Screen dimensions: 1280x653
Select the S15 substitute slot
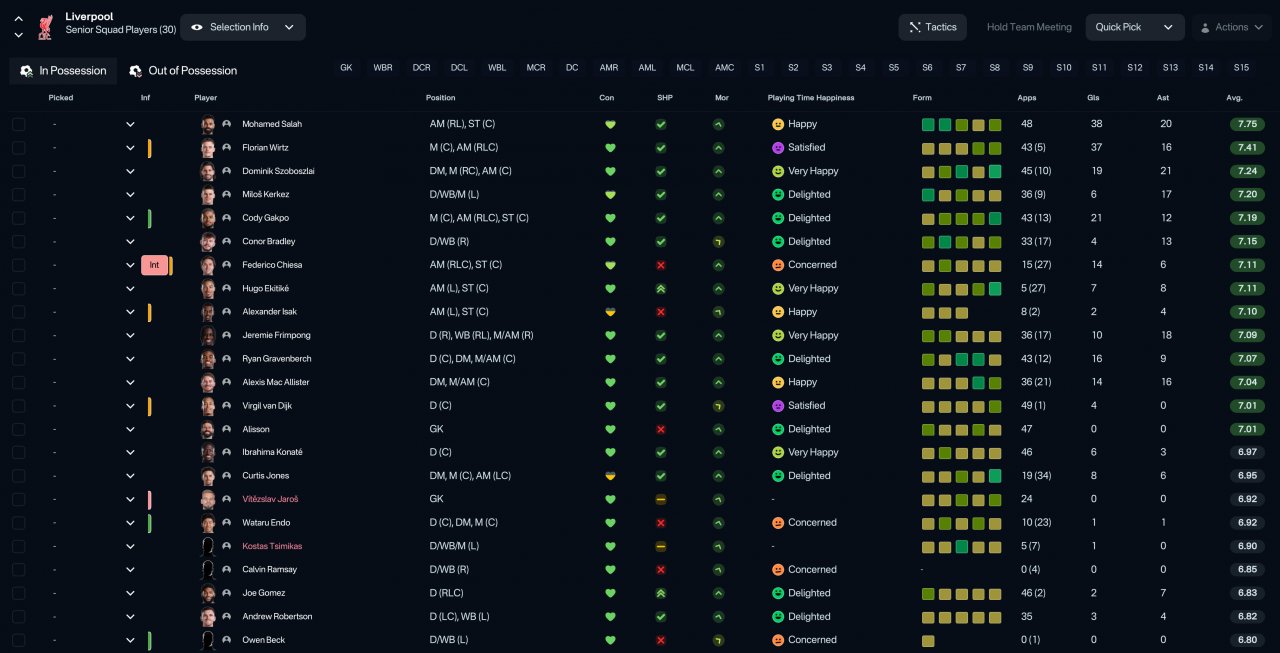click(x=1241, y=68)
